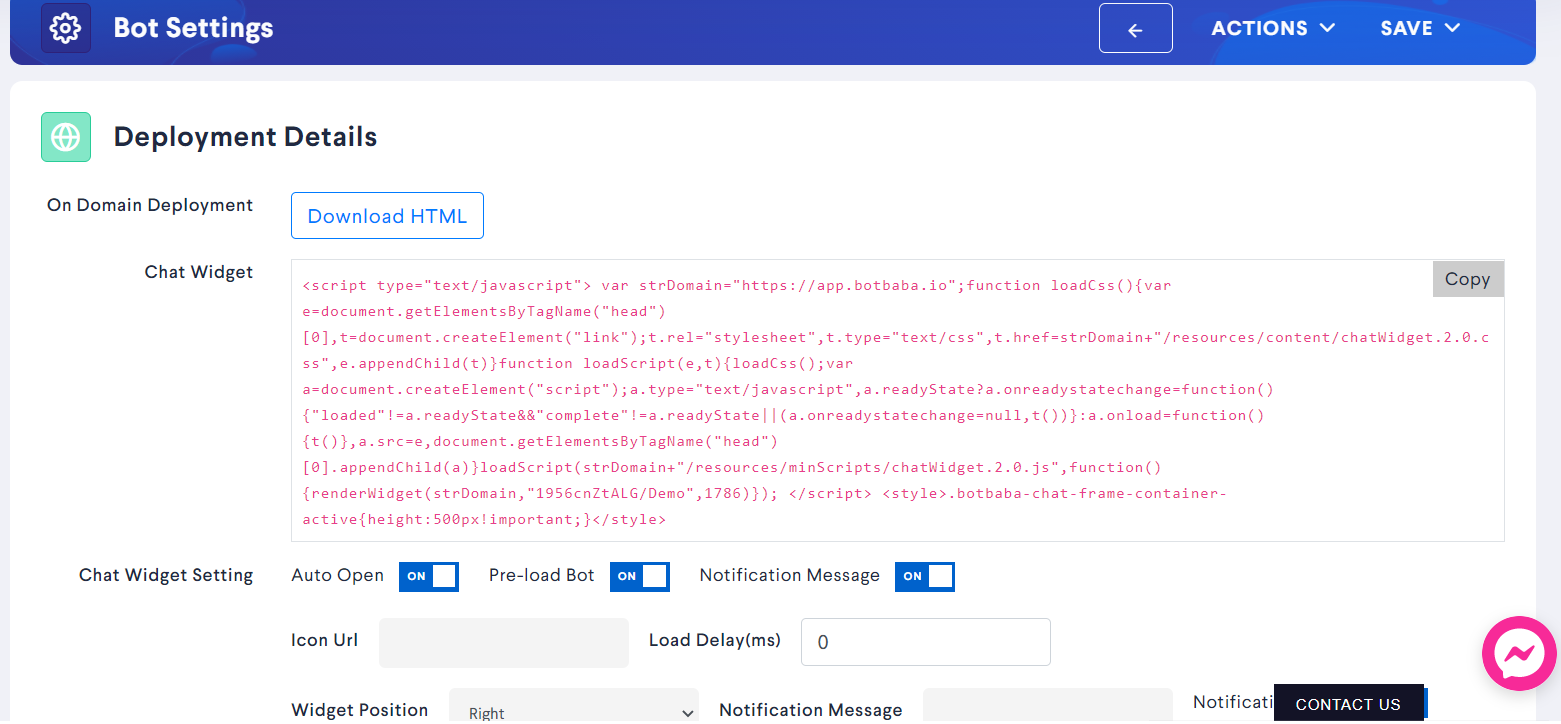This screenshot has height=724, width=1561.
Task: Expand the SAVE dropdown options
Action: coord(1452,28)
